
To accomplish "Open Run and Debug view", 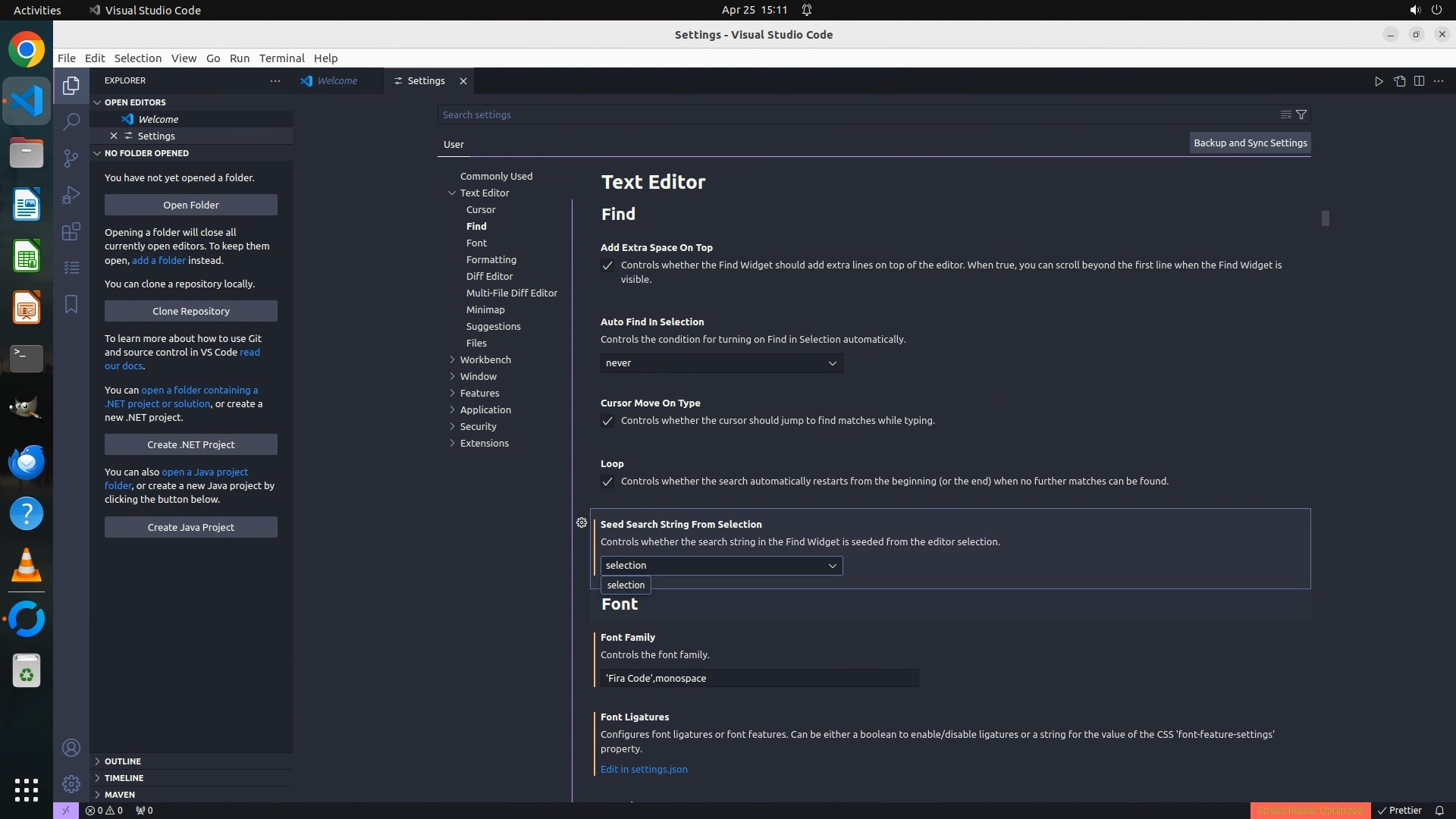I will pyautogui.click(x=71, y=195).
